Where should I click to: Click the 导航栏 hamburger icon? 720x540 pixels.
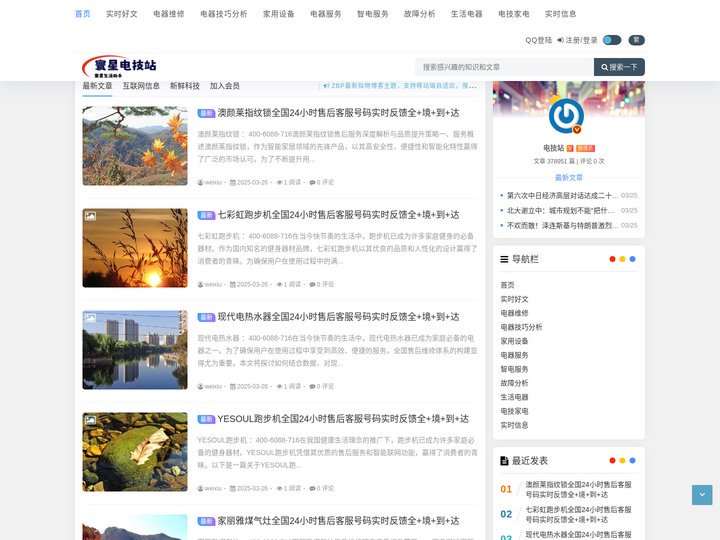coord(504,259)
